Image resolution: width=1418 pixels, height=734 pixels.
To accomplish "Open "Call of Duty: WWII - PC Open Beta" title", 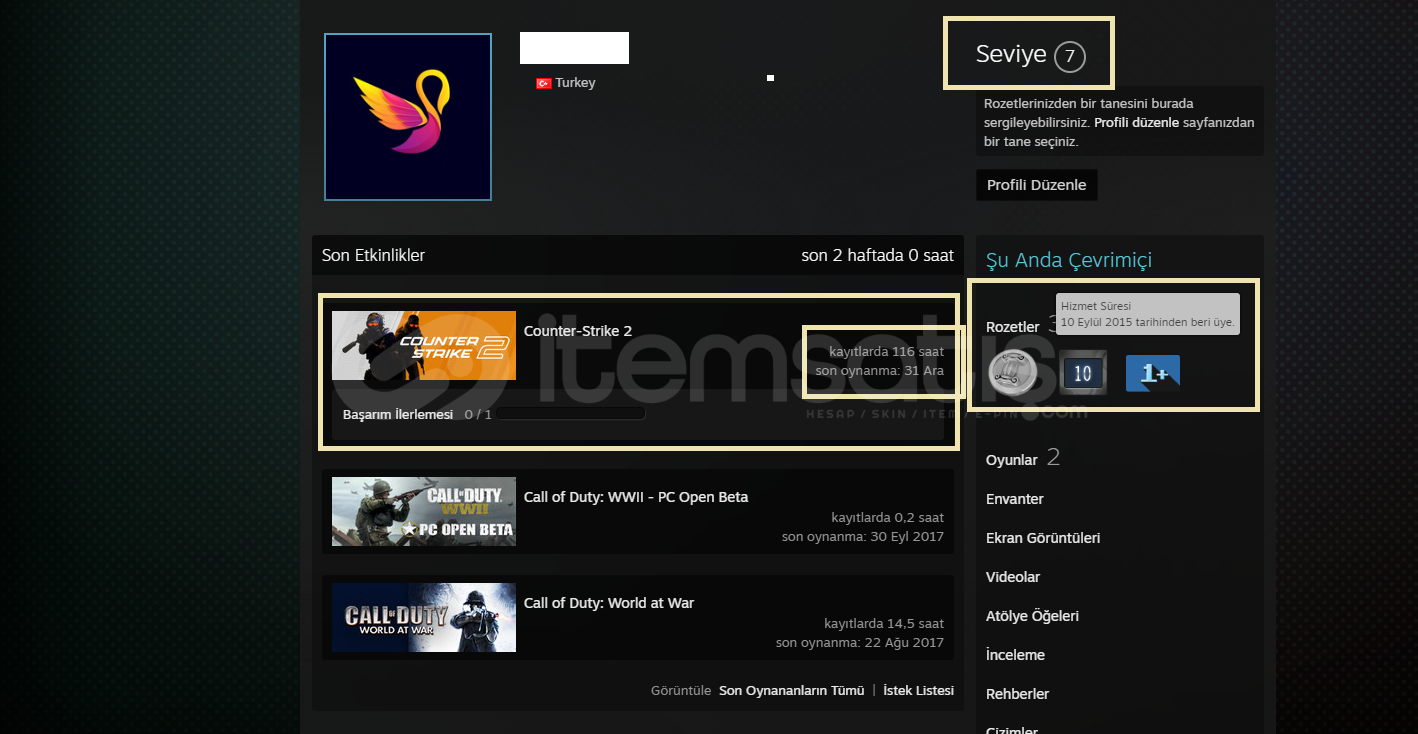I will pyautogui.click(x=636, y=497).
